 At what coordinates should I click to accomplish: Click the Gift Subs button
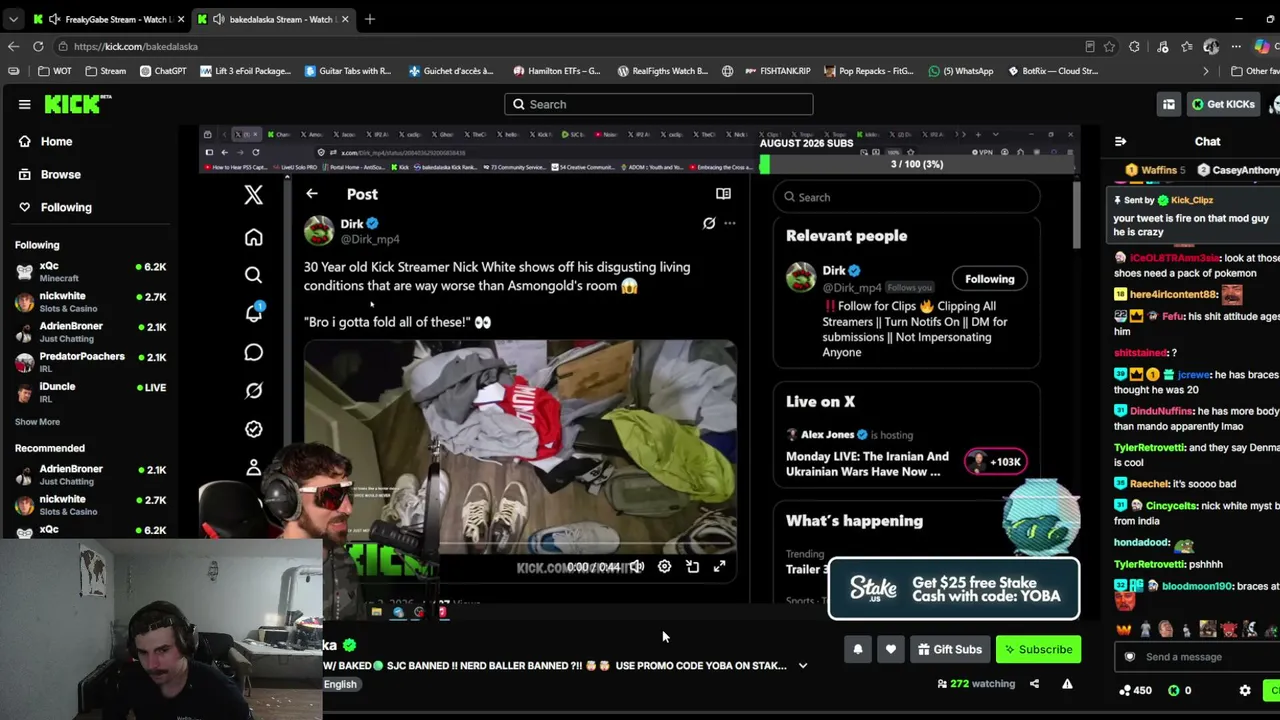point(949,649)
